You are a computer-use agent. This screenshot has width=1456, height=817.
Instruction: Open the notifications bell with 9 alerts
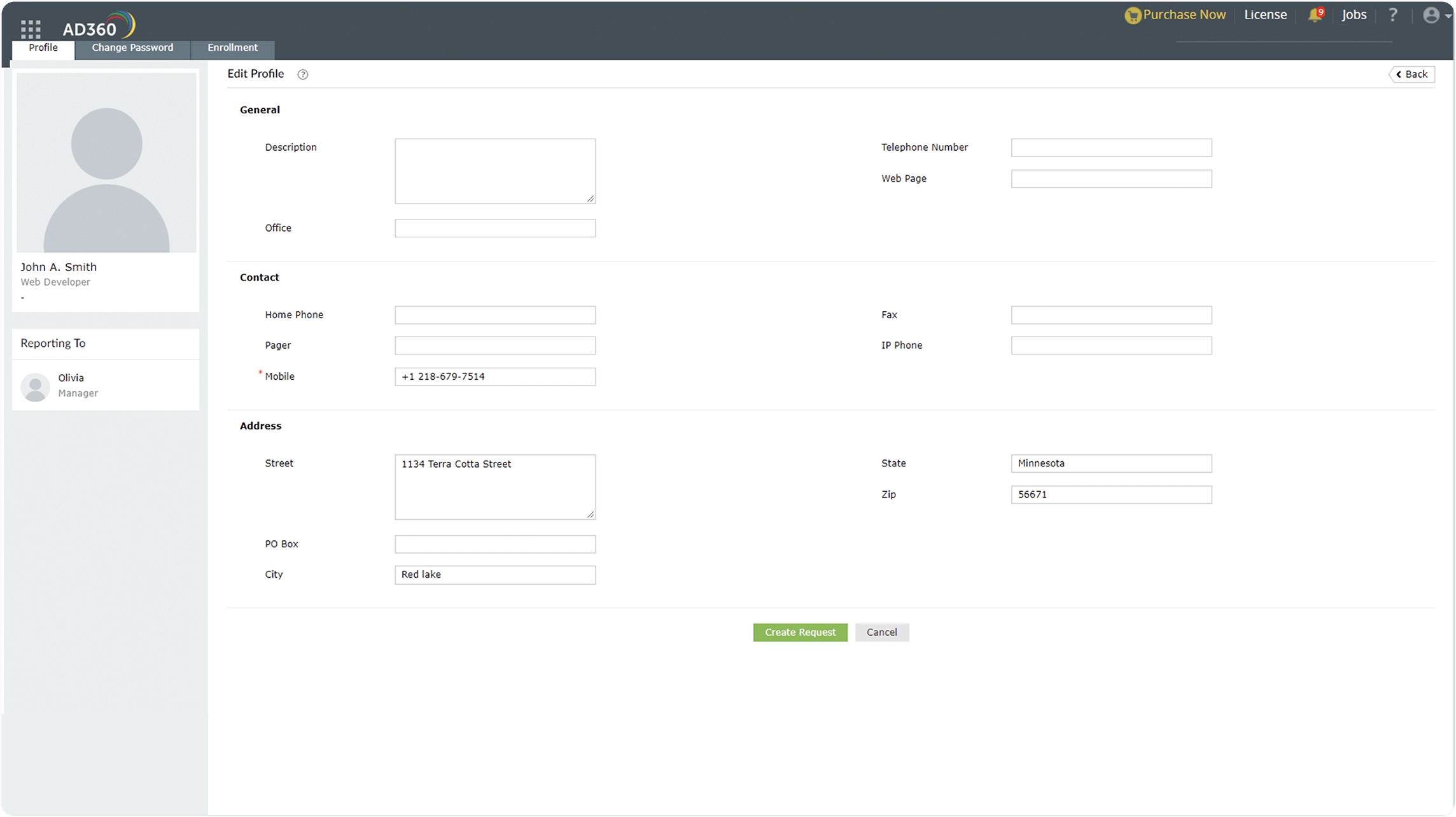pyautogui.click(x=1313, y=15)
